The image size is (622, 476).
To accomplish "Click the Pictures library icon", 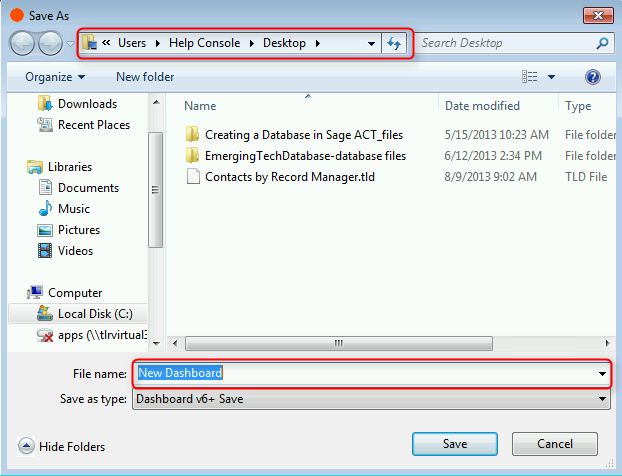I will (45, 230).
